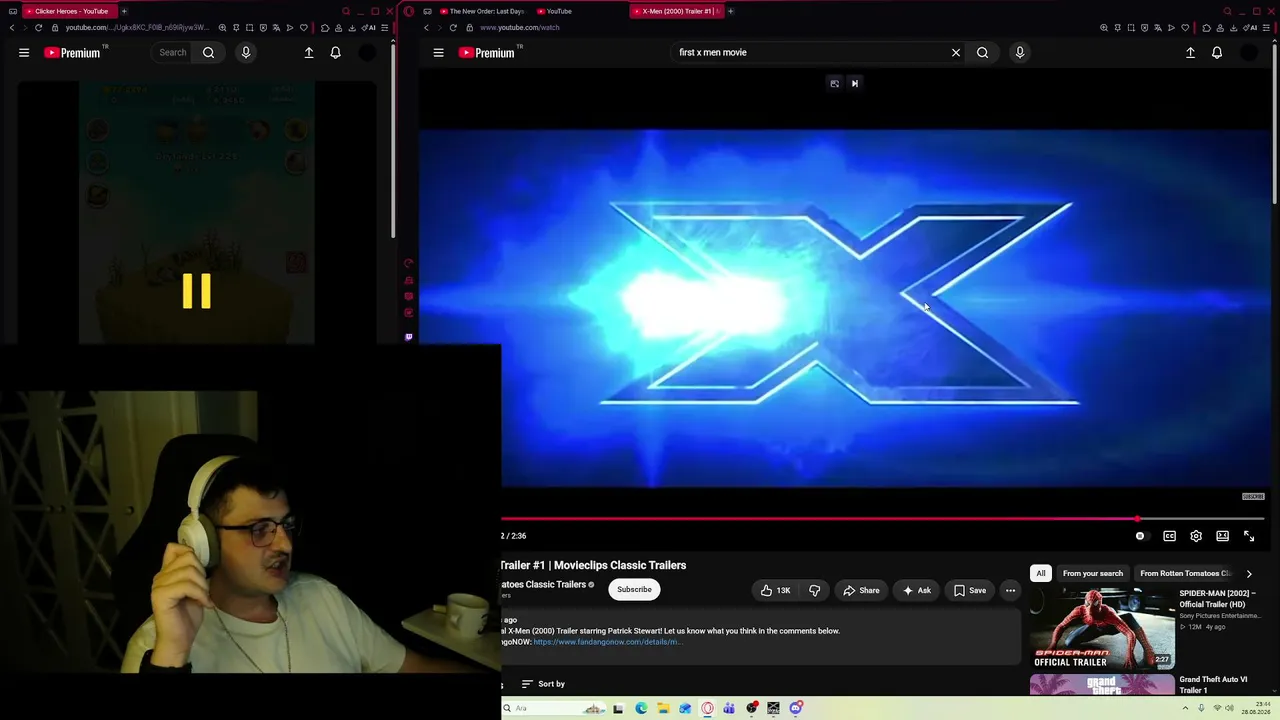Open the YouTube guide menu in the X-Men window
The image size is (1280, 720).
[438, 53]
